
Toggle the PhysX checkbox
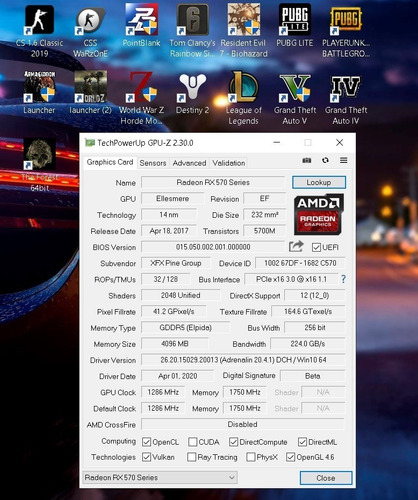click(x=250, y=457)
